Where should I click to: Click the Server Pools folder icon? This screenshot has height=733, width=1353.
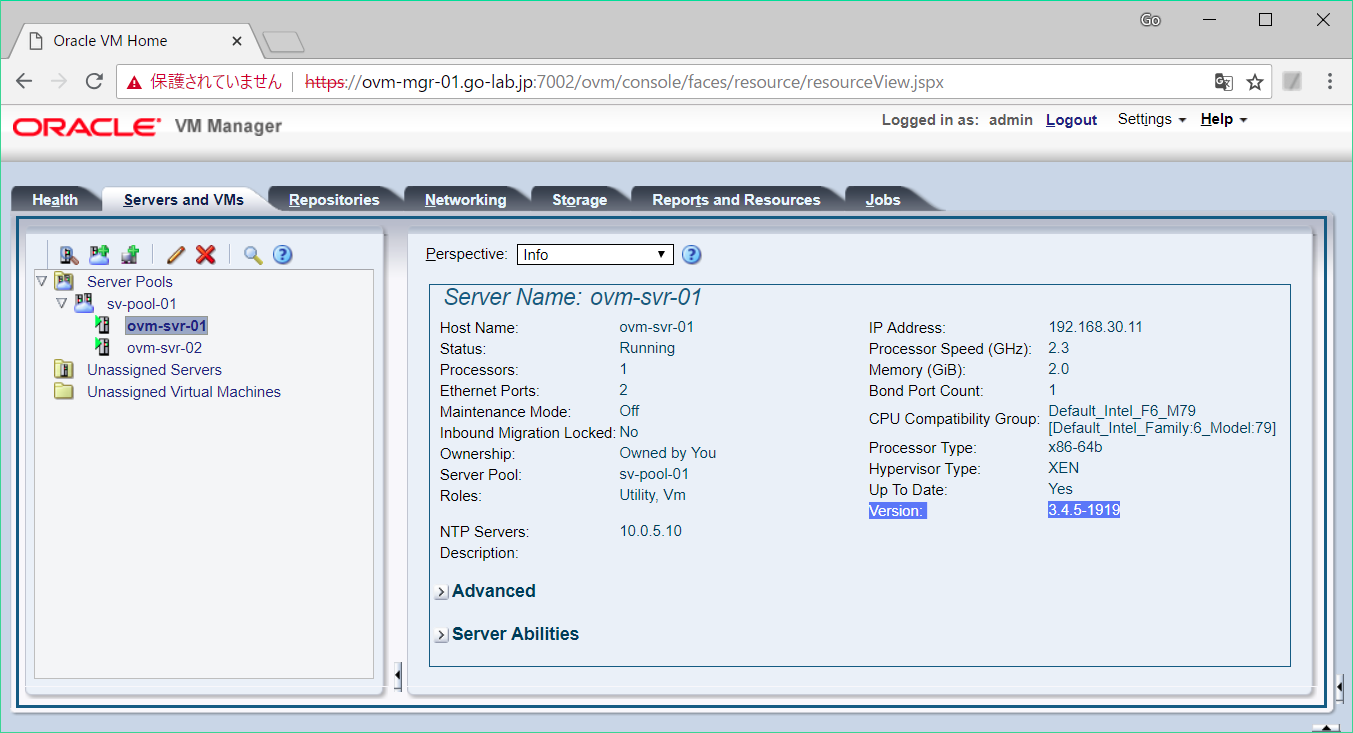tap(64, 282)
